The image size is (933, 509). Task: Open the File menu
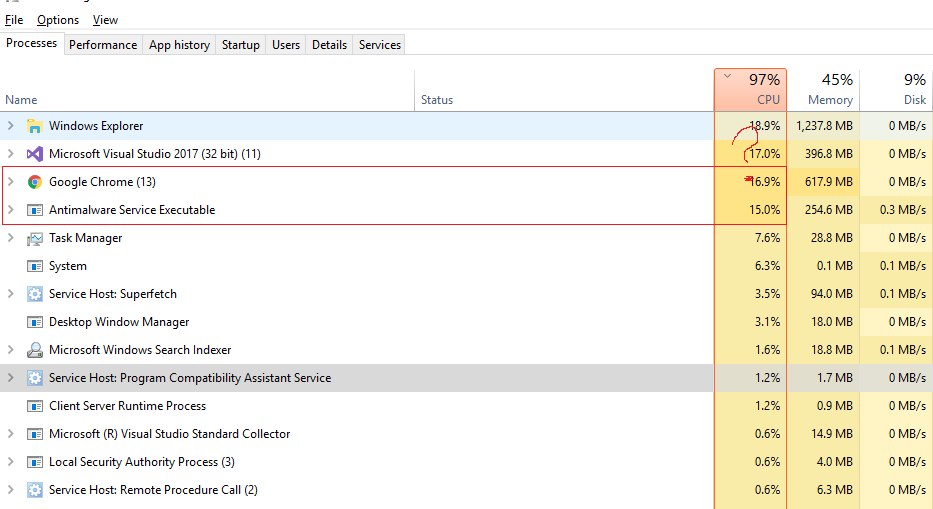coord(14,20)
